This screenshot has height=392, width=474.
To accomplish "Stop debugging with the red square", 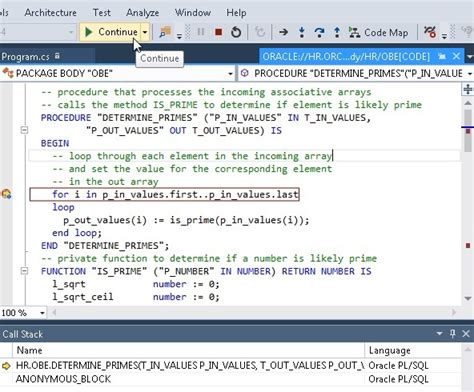I will (219, 32).
